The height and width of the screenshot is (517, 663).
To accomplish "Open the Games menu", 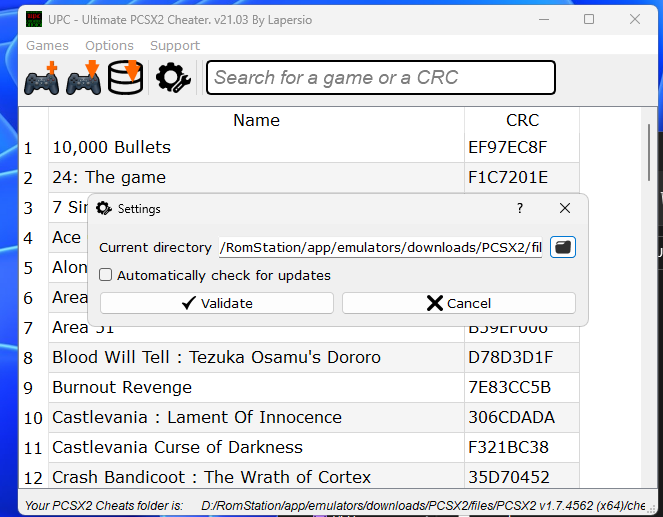I will (47, 45).
